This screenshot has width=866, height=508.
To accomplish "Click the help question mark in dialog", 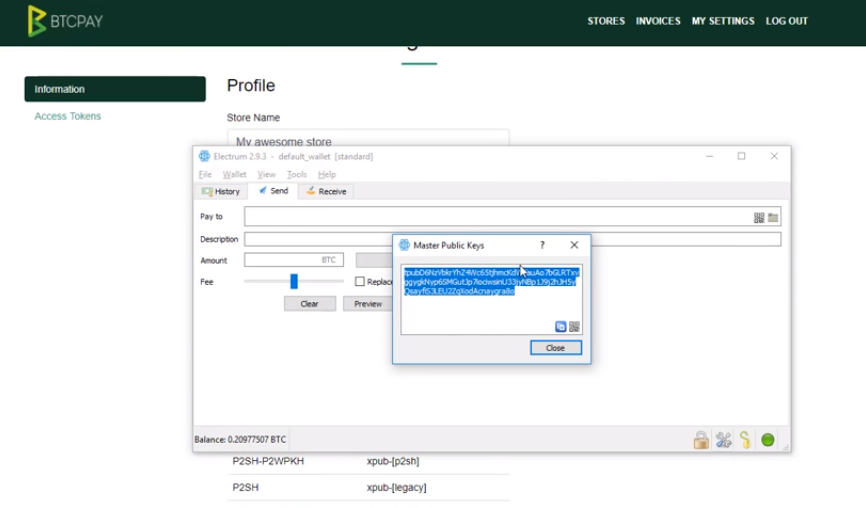I will pyautogui.click(x=542, y=245).
